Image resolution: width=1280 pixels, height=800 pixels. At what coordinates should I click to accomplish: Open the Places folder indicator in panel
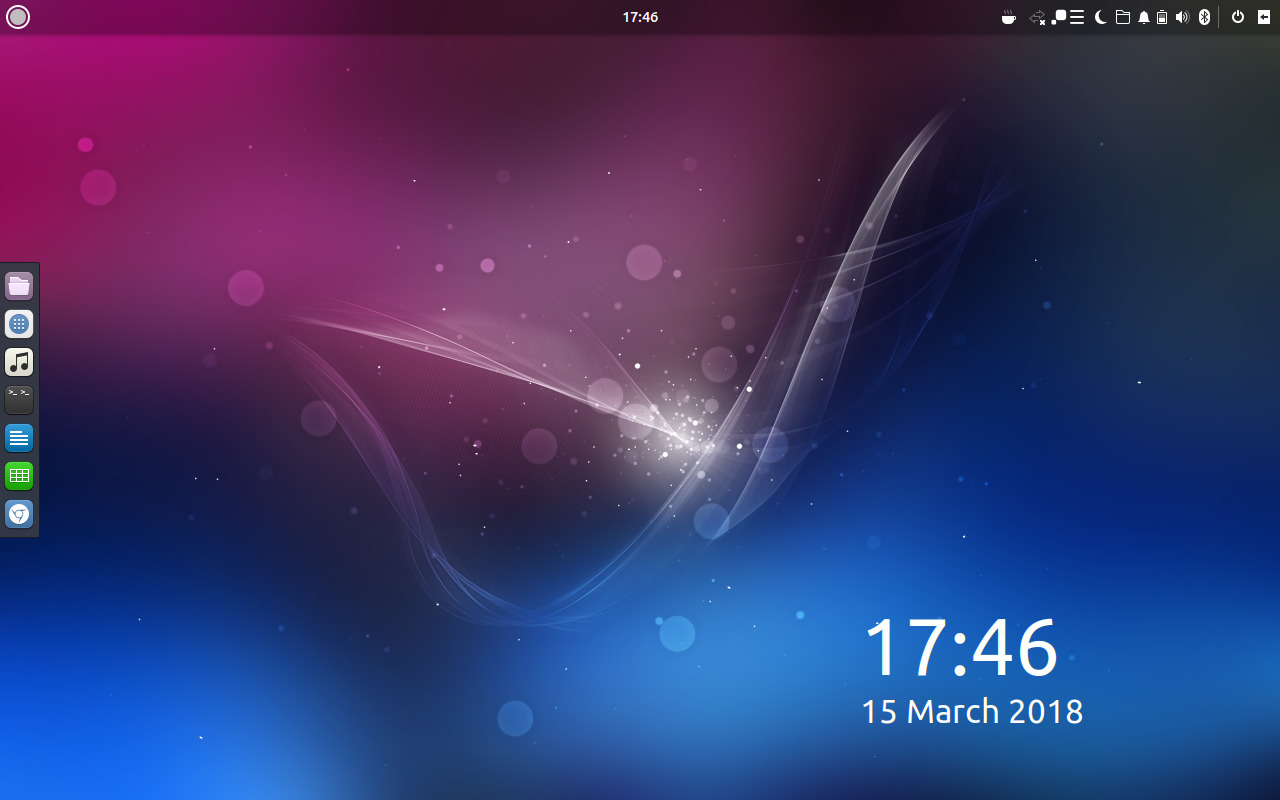click(x=1123, y=17)
